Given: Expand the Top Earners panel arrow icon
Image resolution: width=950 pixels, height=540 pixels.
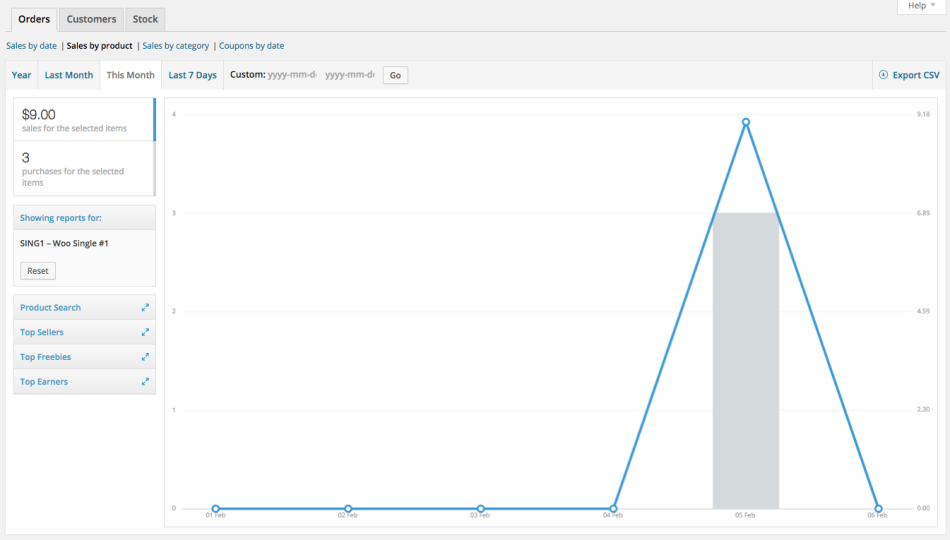Looking at the screenshot, I should click(x=145, y=382).
